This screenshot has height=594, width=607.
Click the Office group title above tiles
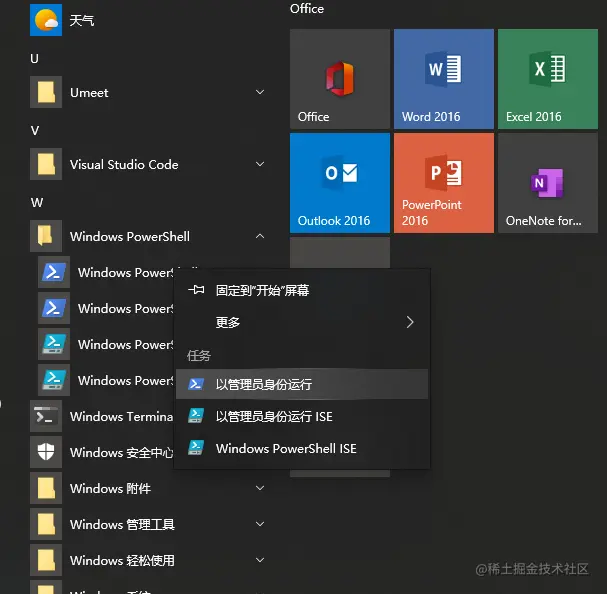point(307,9)
